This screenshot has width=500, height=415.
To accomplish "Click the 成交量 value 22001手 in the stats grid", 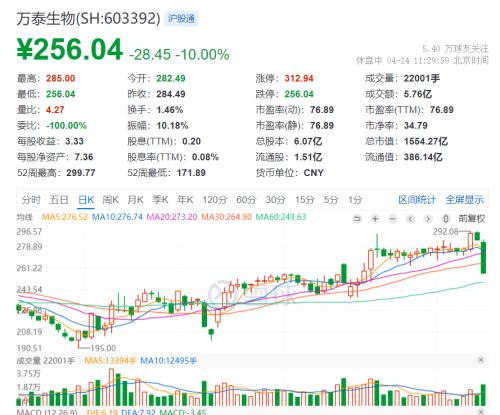I will click(x=422, y=79).
